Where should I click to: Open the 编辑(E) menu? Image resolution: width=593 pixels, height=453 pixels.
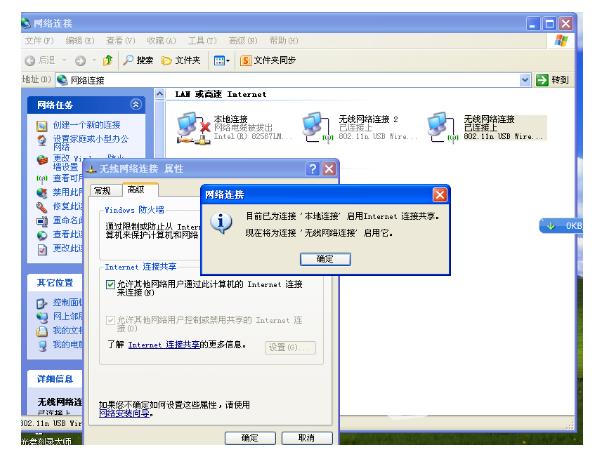point(79,40)
